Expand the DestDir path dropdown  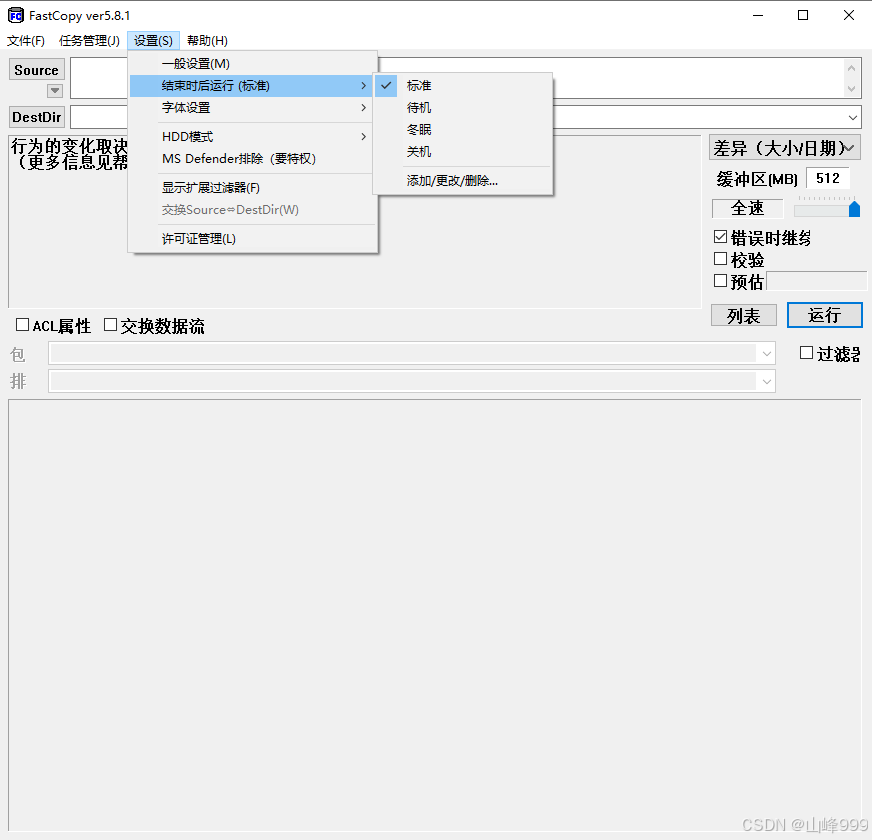[x=852, y=117]
